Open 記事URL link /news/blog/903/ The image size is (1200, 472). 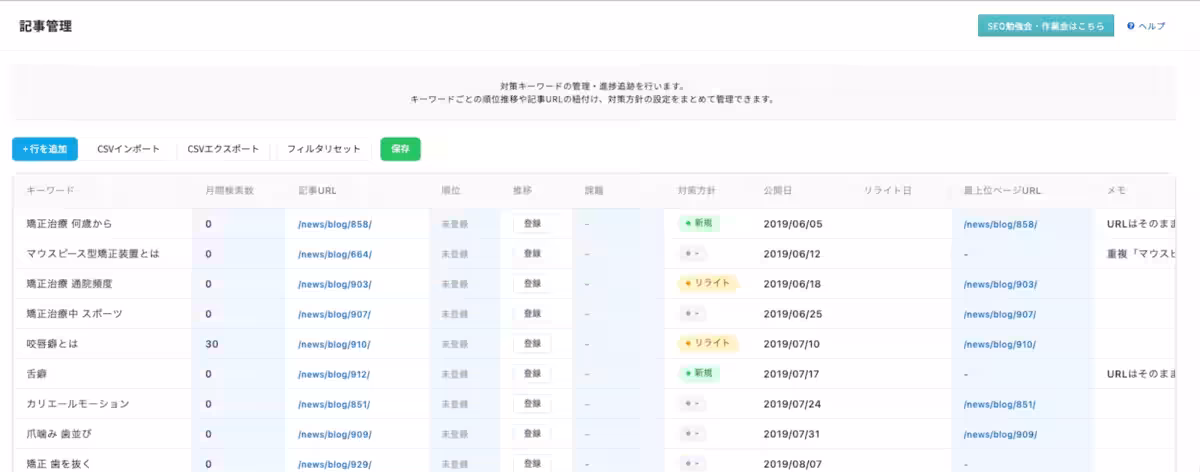(x=335, y=284)
